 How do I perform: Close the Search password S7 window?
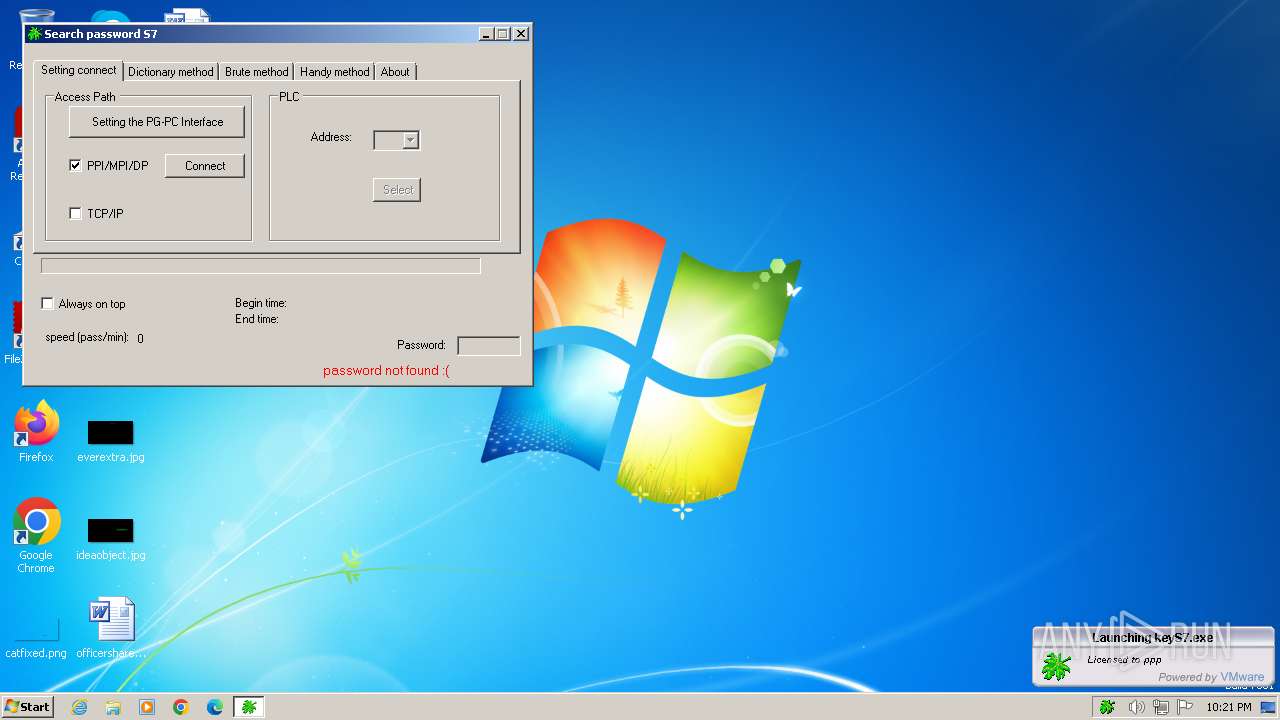click(x=521, y=34)
